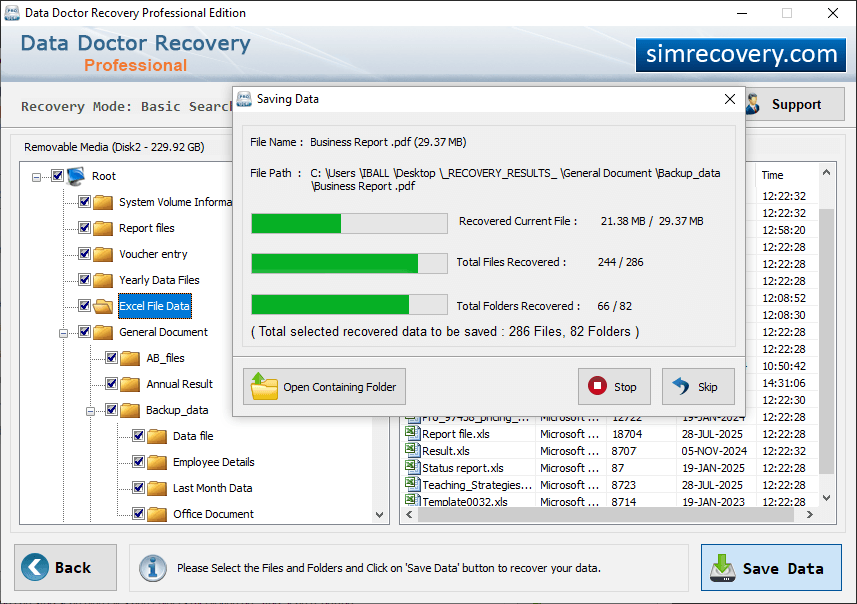Click the Excel icon of Report file.xls
This screenshot has width=857, height=604.
pyautogui.click(x=411, y=433)
